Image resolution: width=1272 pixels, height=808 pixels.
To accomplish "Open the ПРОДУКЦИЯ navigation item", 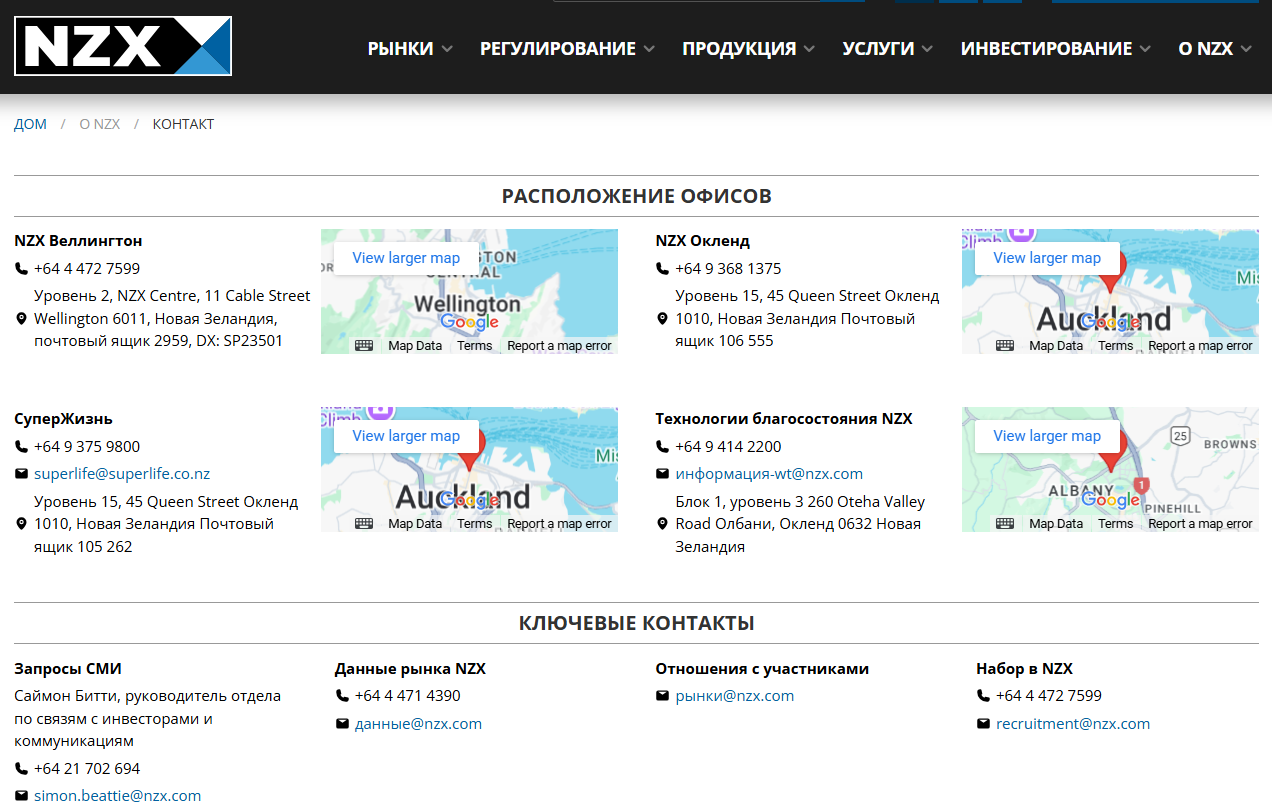I will 739,48.
